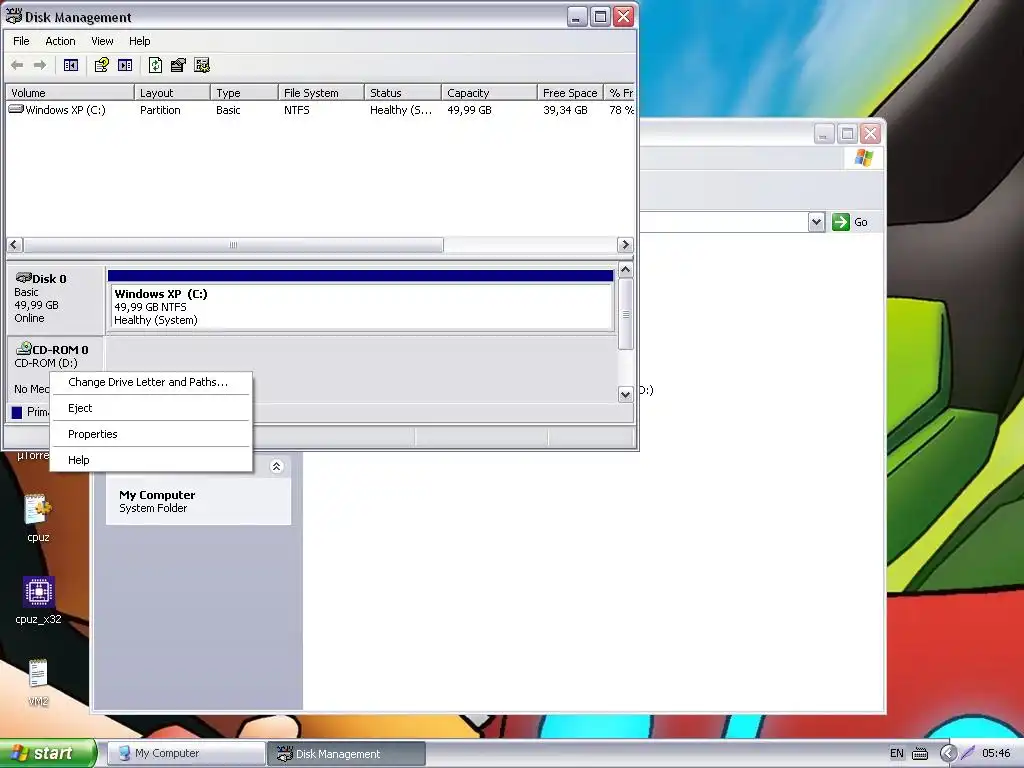This screenshot has width=1024, height=768.
Task: Click the 39,34 GB free space cell
Action: click(566, 110)
